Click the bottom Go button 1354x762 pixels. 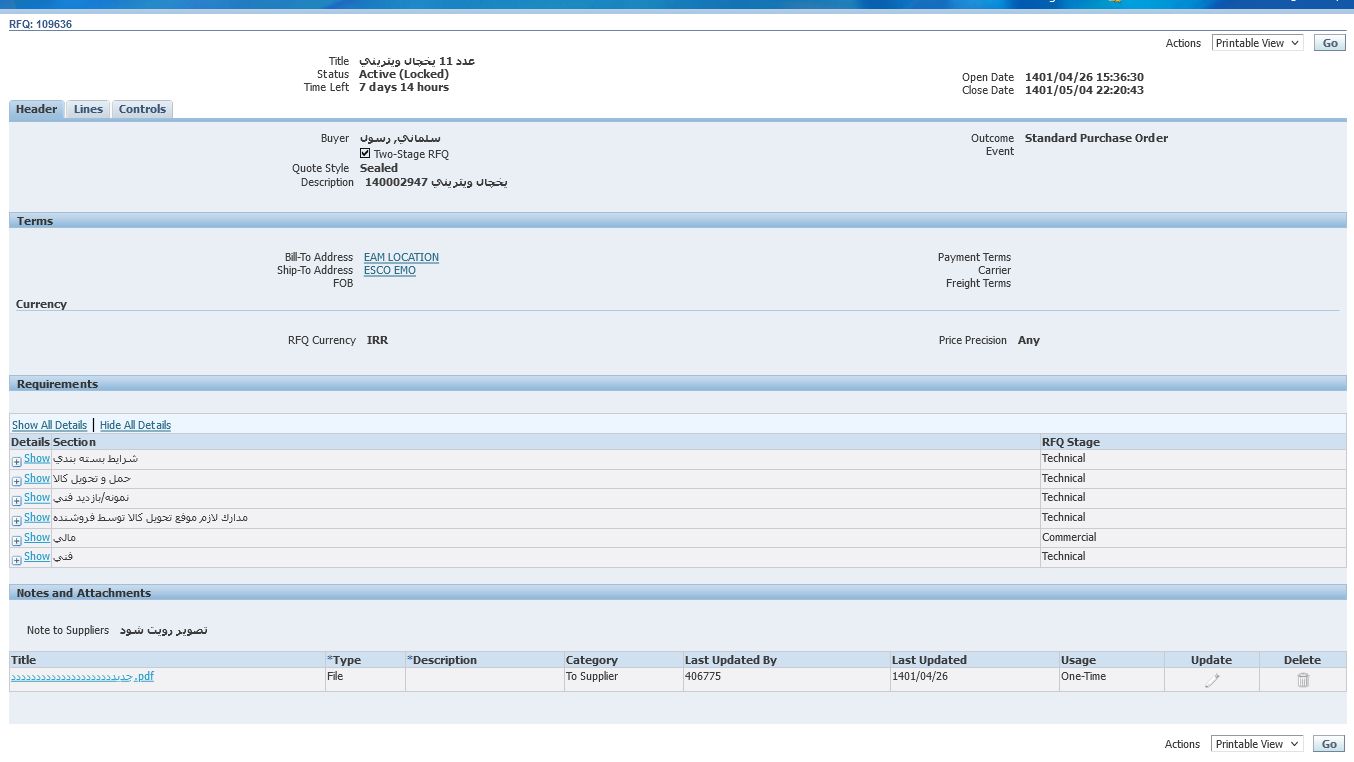1329,744
